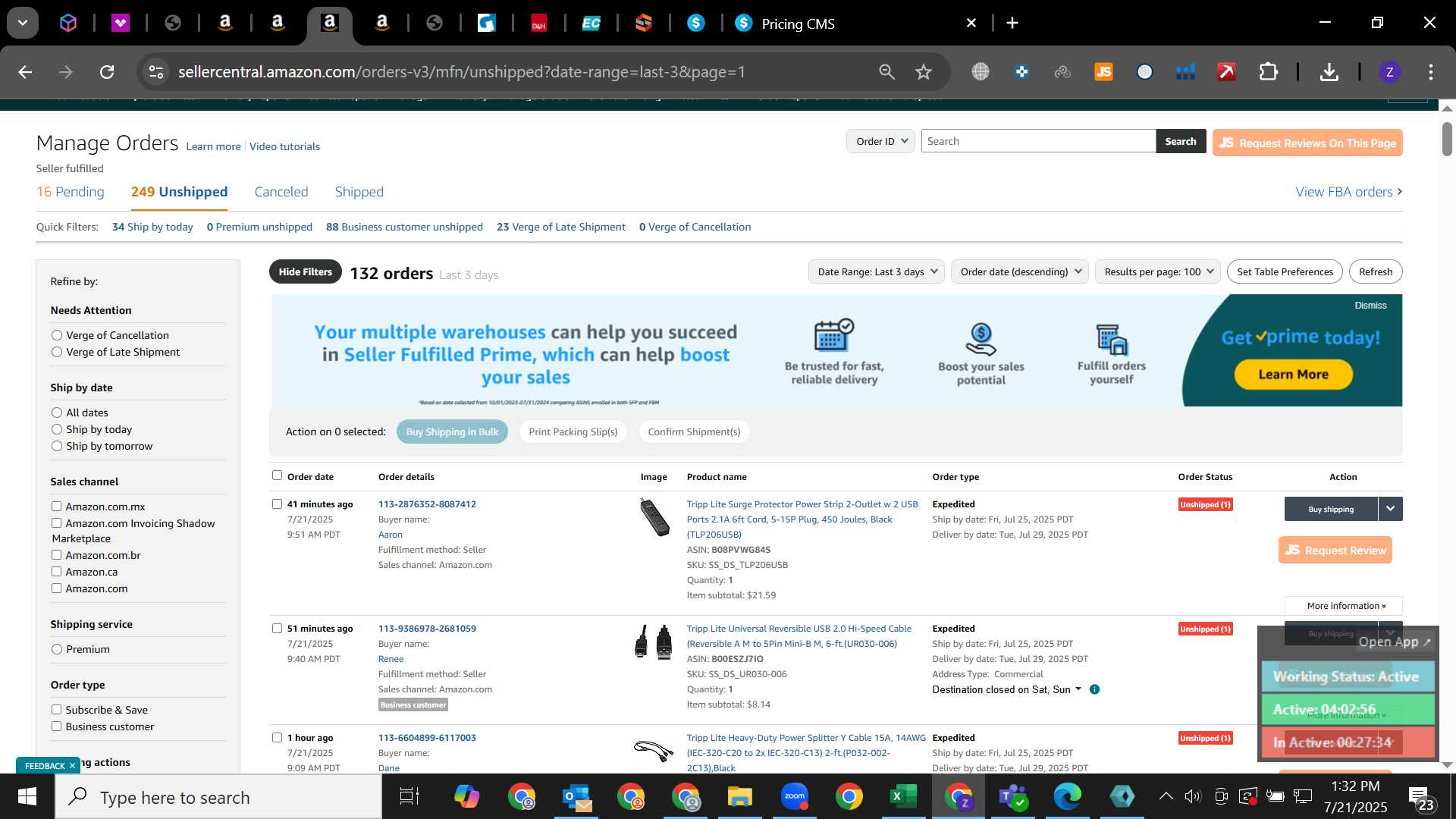This screenshot has height=819, width=1456.
Task: Open the red arrow browser extension
Action: [1226, 72]
